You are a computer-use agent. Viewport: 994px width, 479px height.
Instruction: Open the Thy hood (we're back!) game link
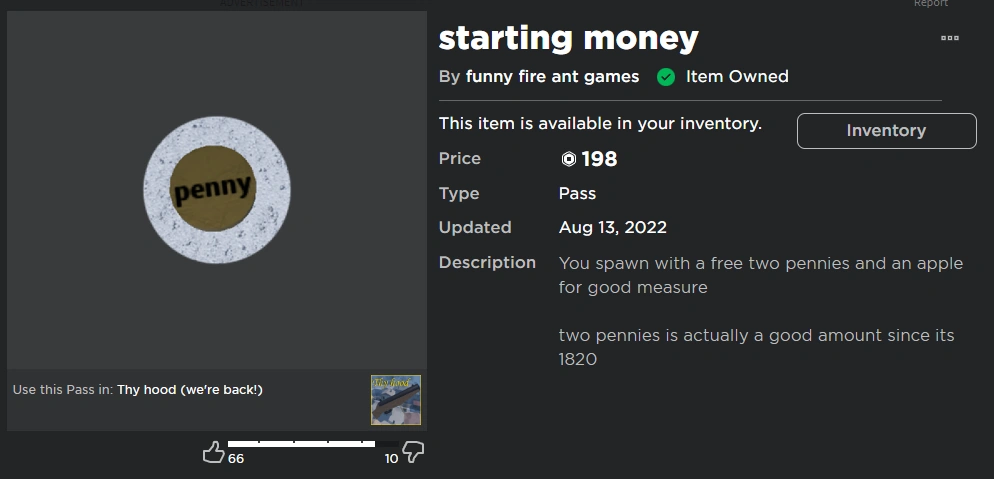tap(190, 389)
